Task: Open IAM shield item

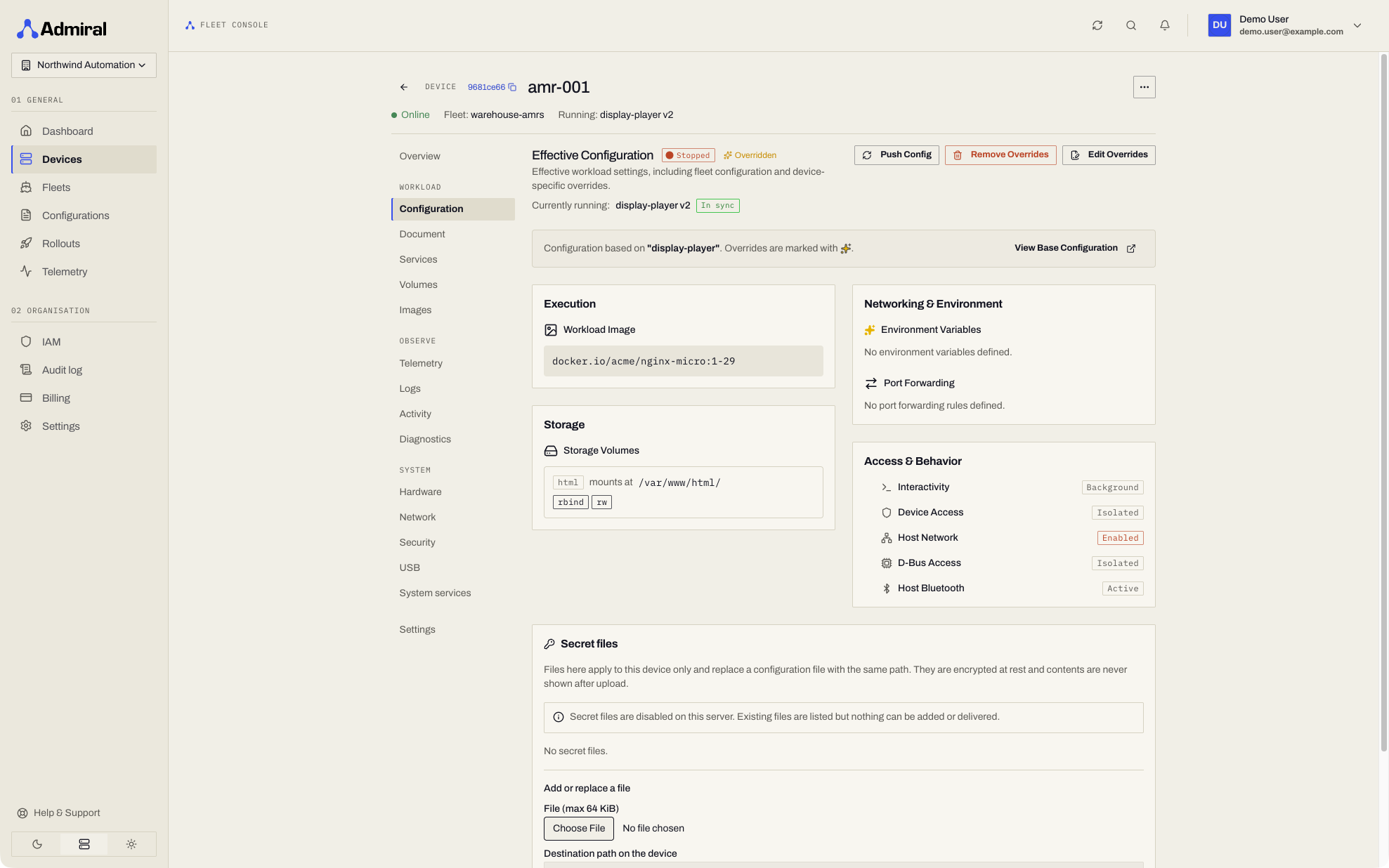Action: point(84,342)
